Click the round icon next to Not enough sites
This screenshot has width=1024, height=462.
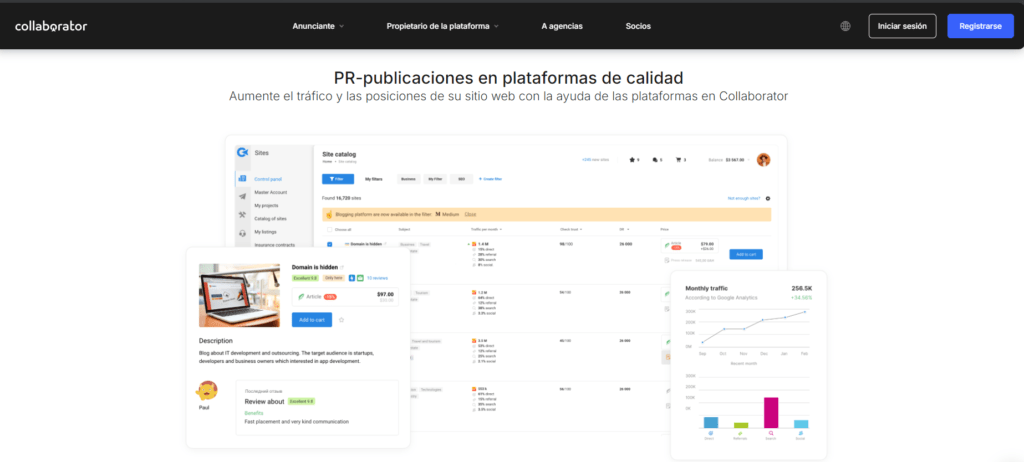coord(767,198)
